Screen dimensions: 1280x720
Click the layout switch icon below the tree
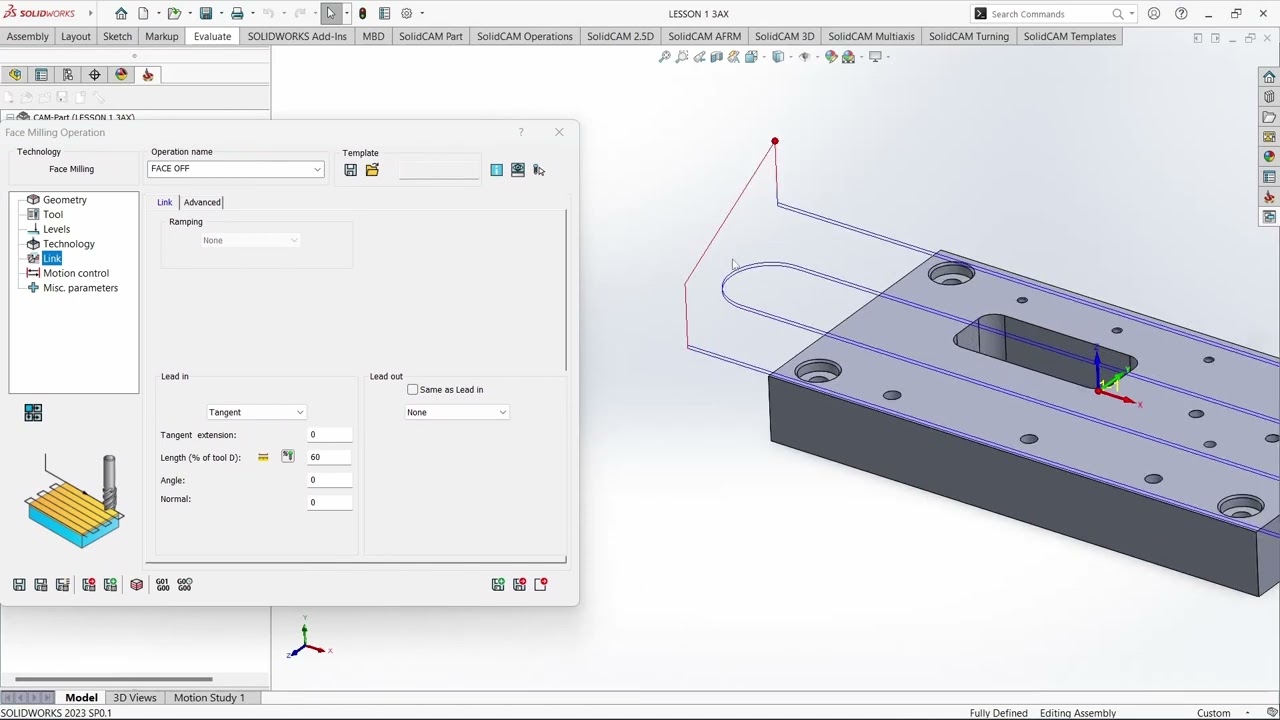pyautogui.click(x=33, y=413)
